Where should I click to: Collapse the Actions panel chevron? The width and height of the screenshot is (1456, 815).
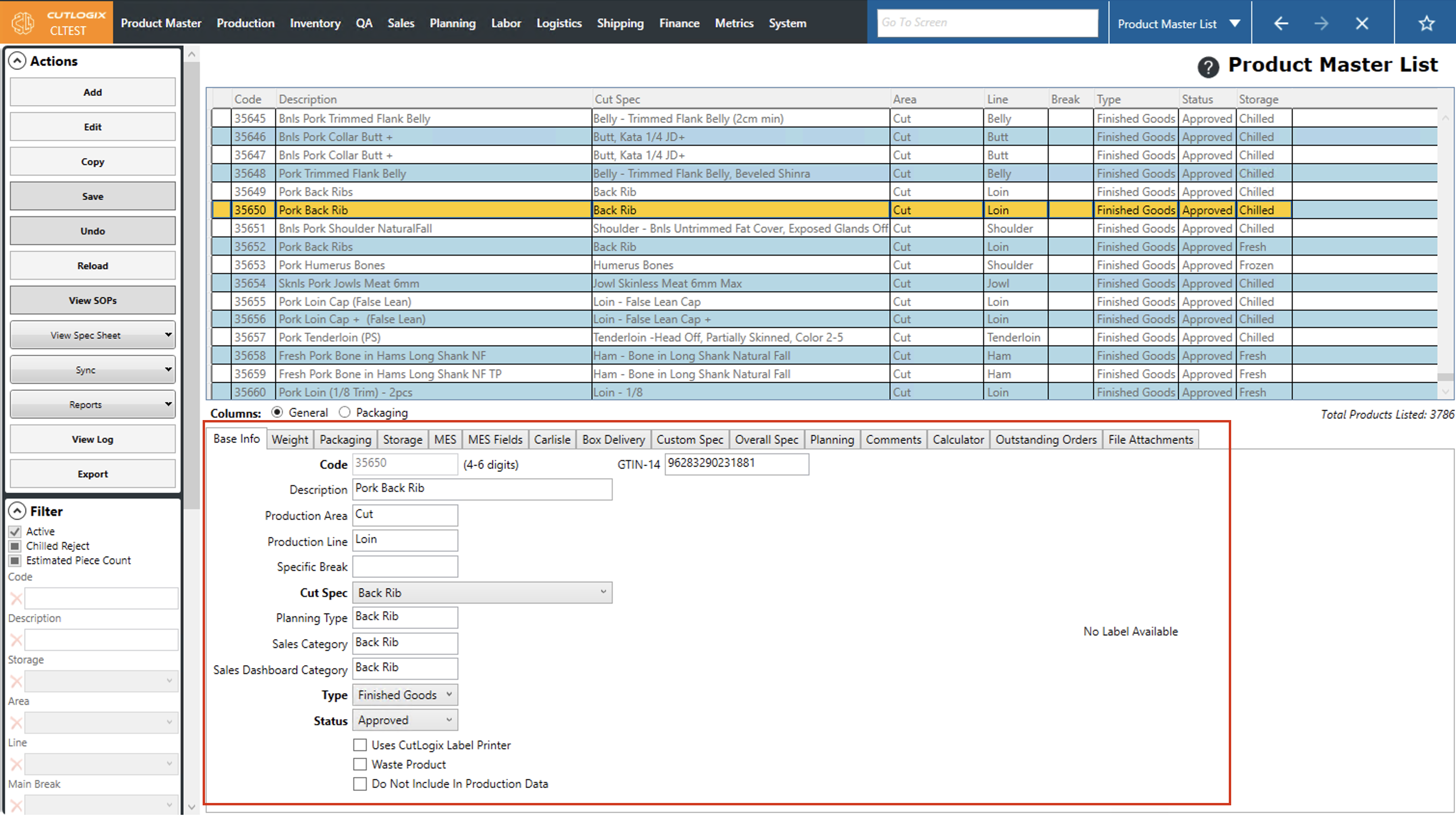pos(17,61)
